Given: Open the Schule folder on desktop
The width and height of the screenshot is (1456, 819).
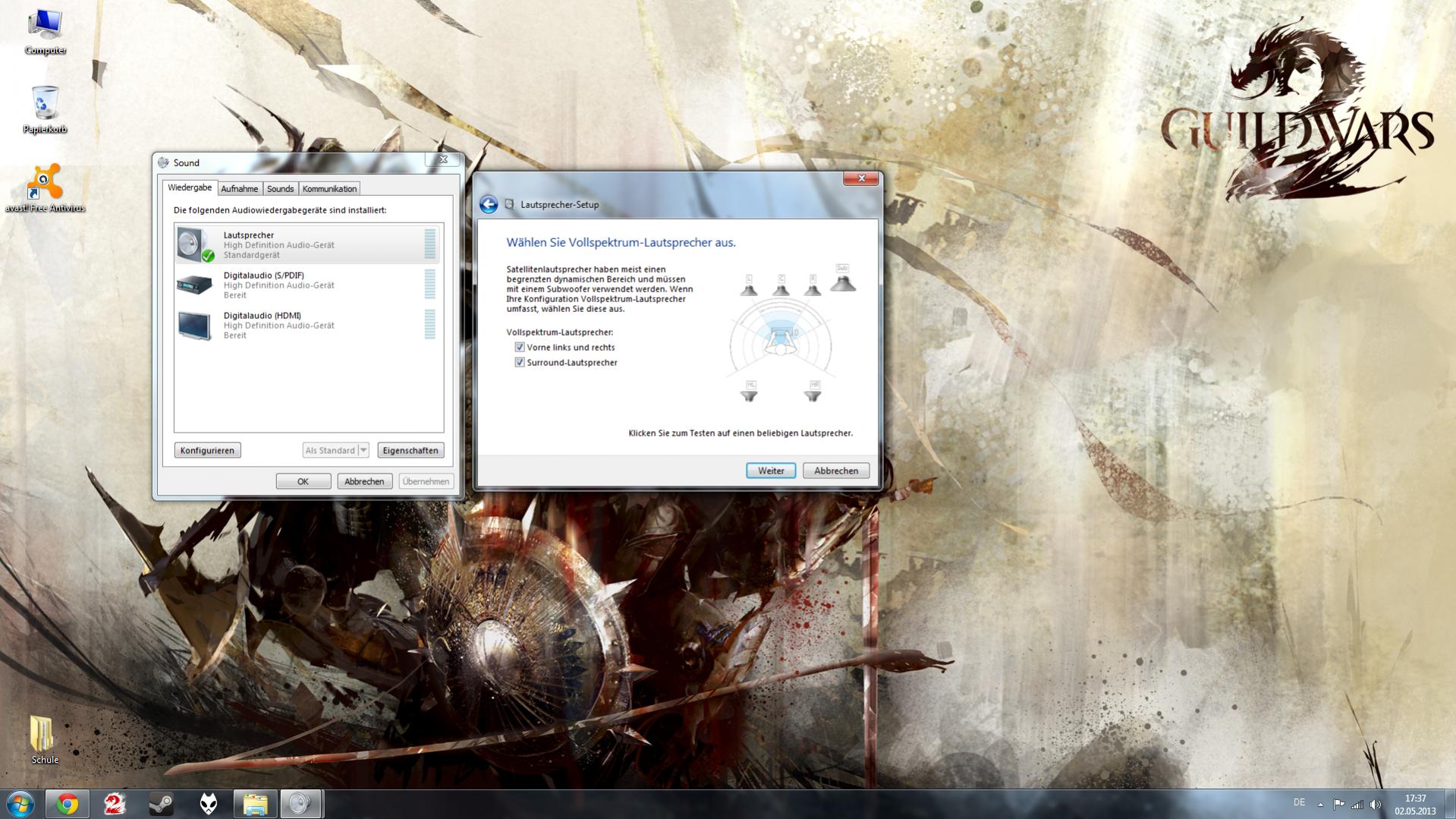Looking at the screenshot, I should pos(44,739).
